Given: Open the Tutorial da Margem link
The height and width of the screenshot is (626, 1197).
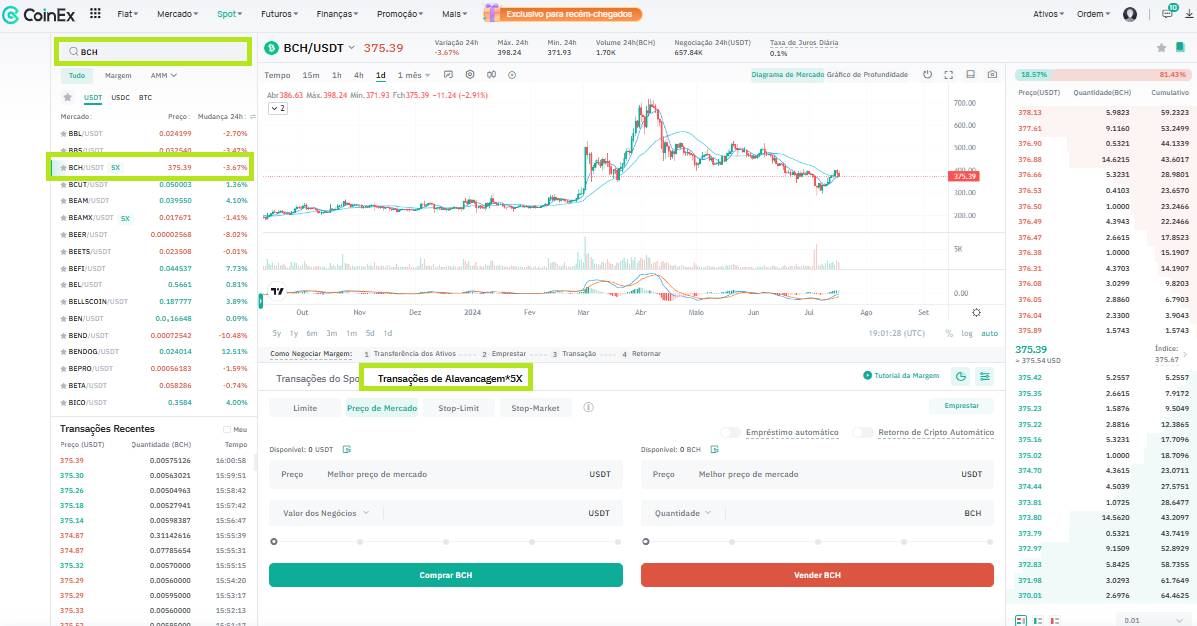Looking at the screenshot, I should (901, 376).
